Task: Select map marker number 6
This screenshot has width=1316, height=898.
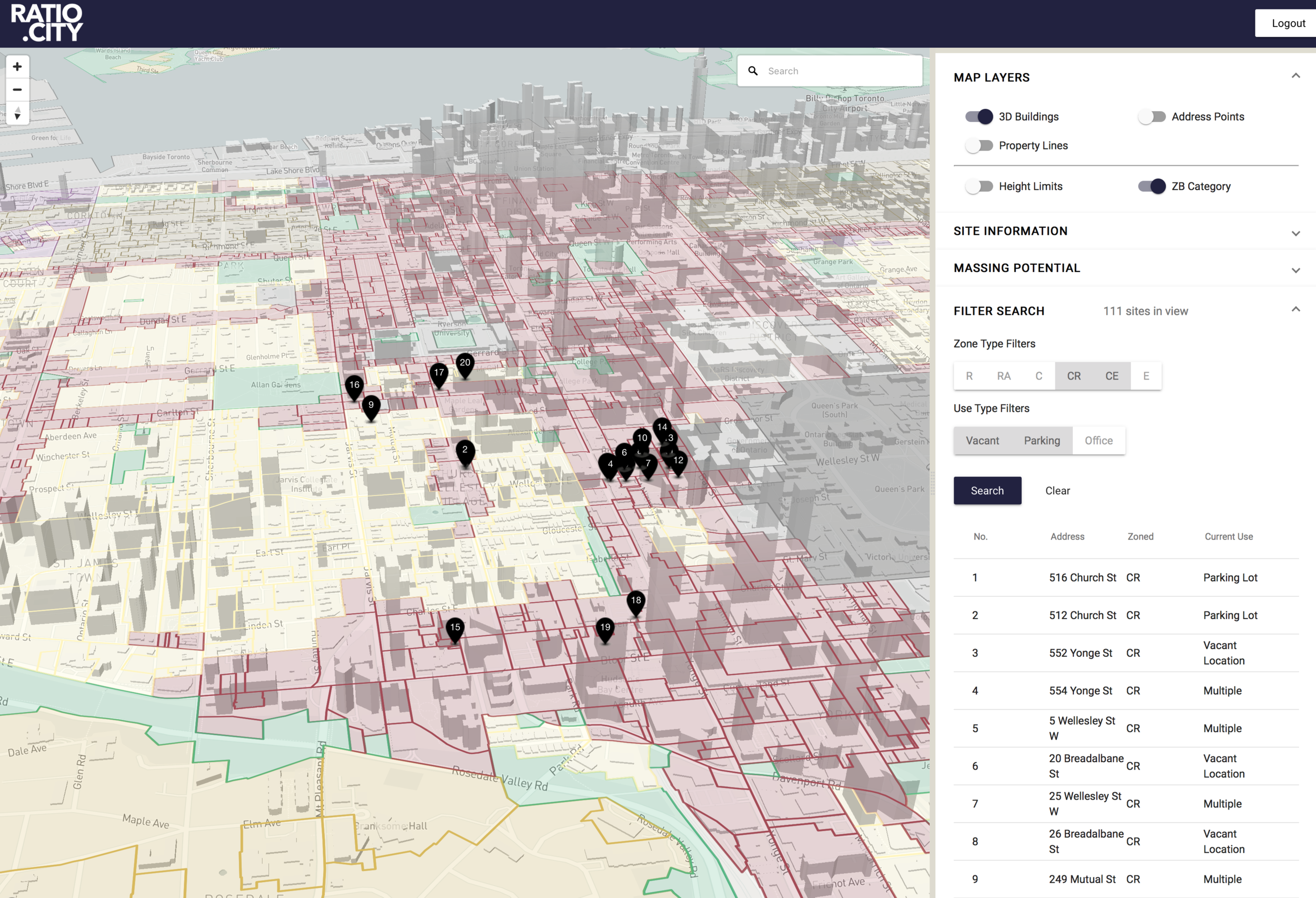Action: tap(623, 453)
